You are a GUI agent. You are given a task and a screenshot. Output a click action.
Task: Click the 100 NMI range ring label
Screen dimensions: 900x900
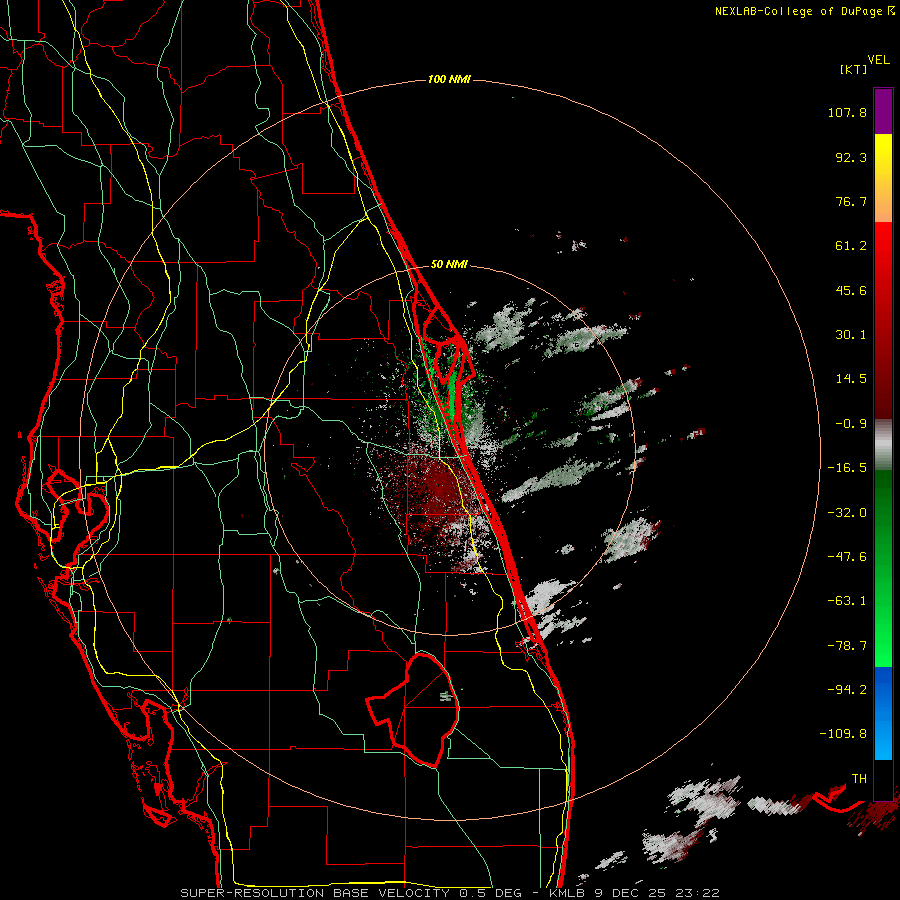(449, 79)
